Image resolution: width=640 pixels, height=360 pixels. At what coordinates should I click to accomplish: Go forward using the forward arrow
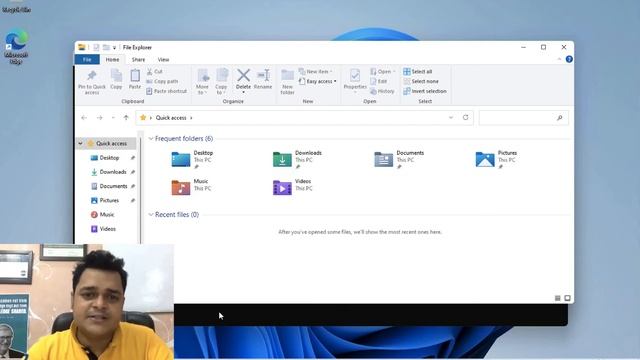[100, 118]
